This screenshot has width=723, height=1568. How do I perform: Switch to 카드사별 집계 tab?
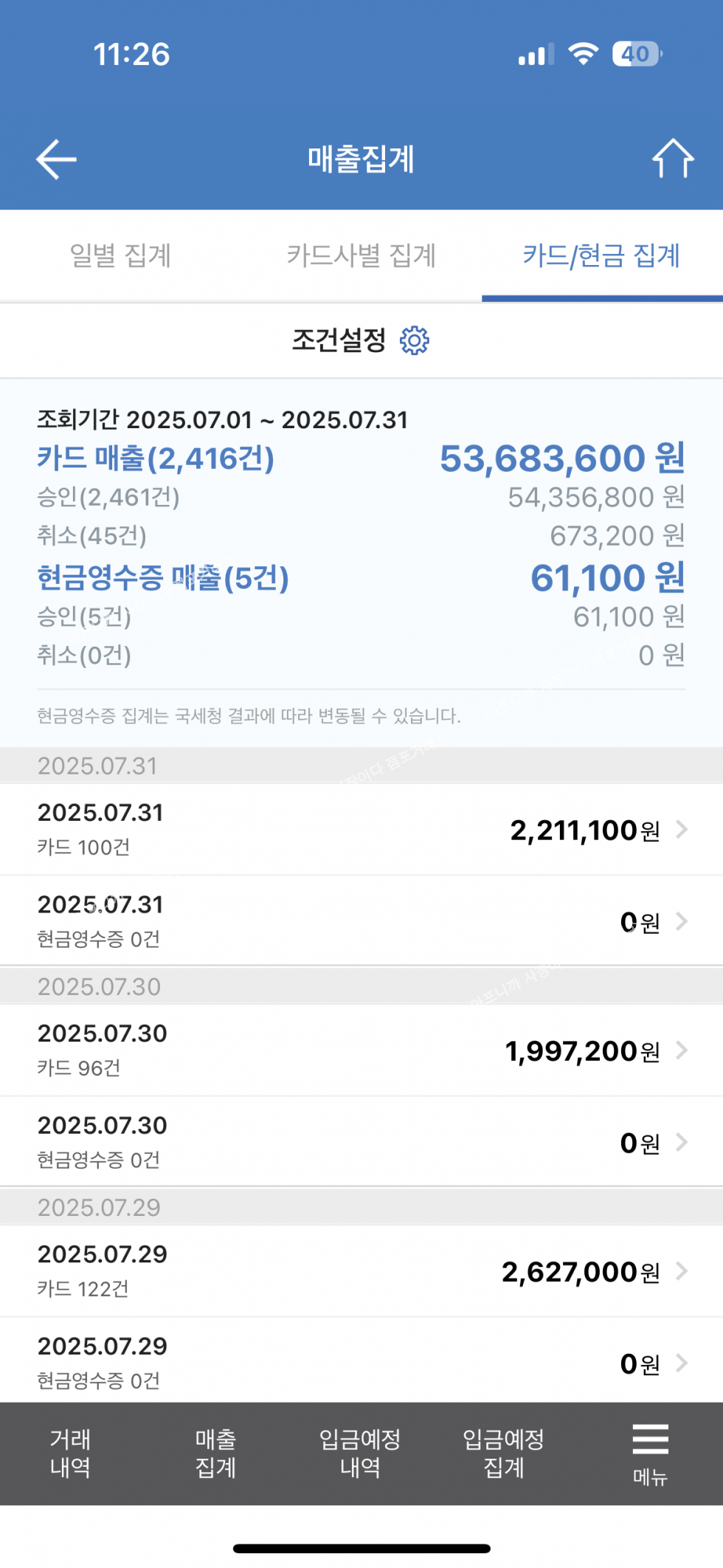361,255
